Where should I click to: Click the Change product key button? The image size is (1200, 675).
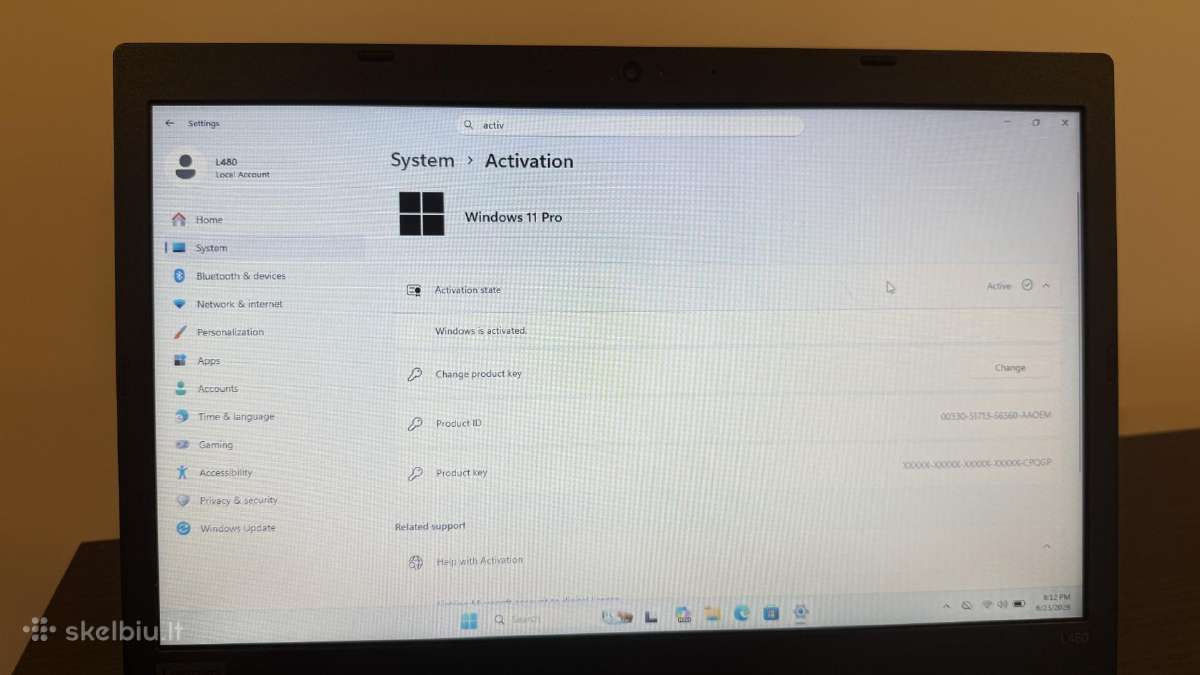click(x=1010, y=368)
